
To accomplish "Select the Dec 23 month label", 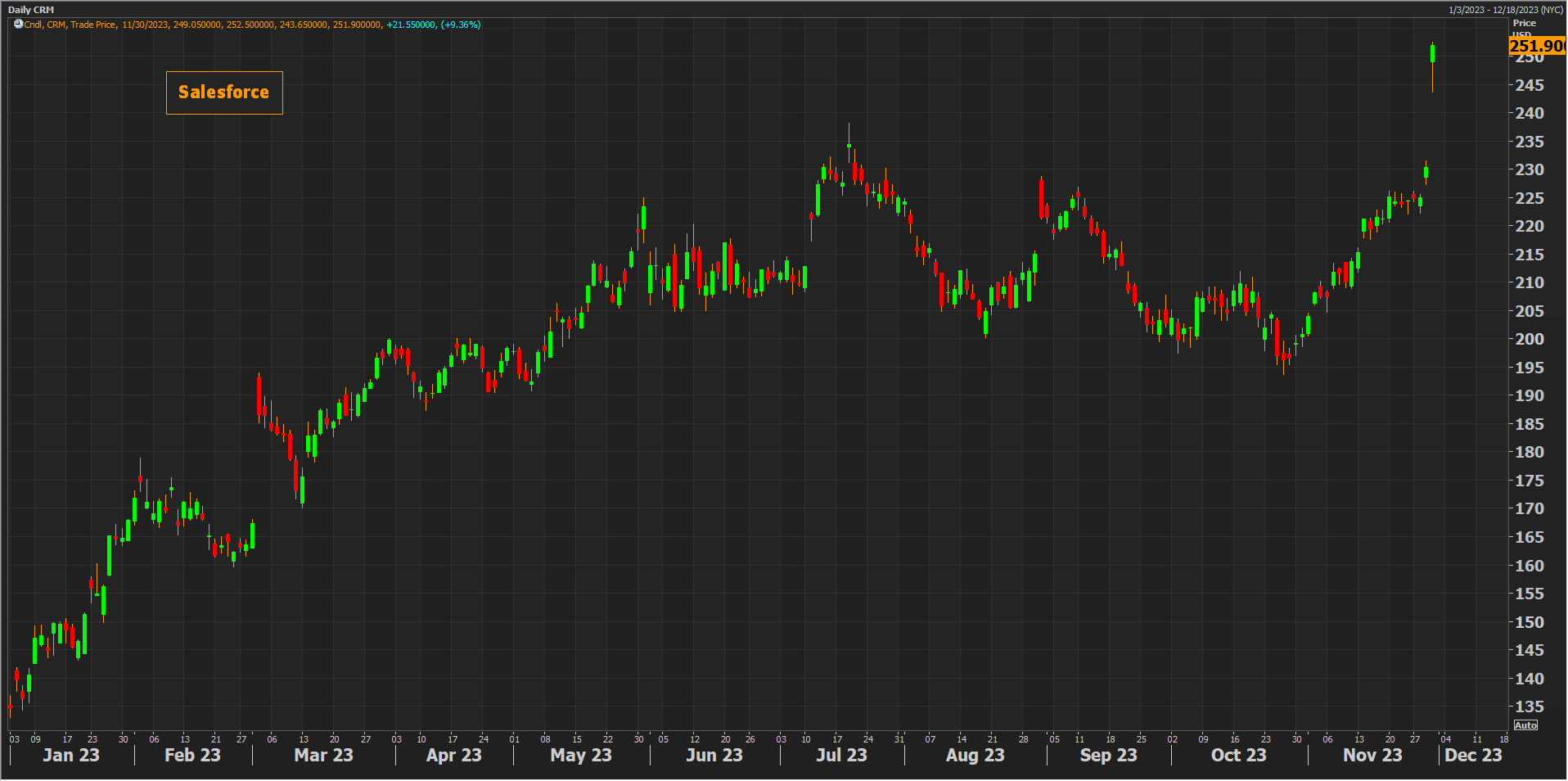I will (x=1472, y=755).
